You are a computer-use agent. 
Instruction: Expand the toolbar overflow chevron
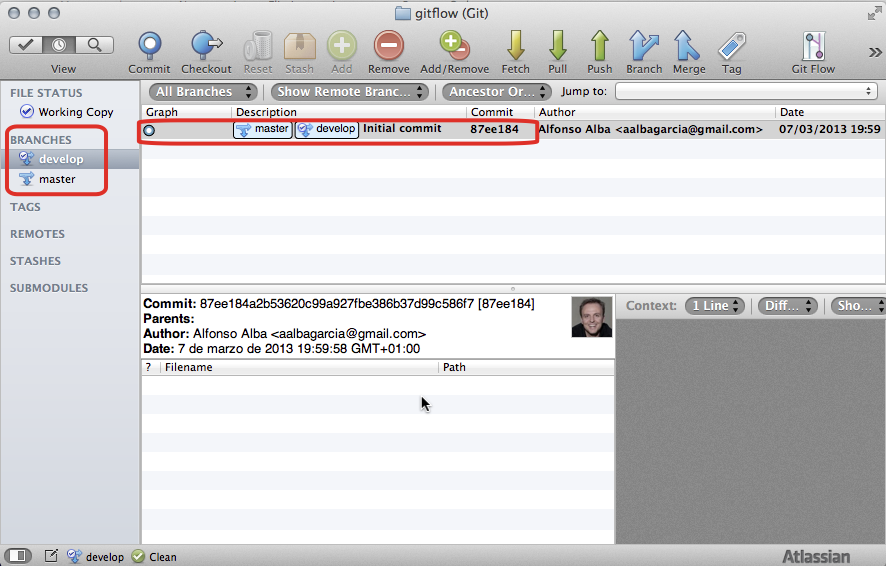[x=875, y=52]
